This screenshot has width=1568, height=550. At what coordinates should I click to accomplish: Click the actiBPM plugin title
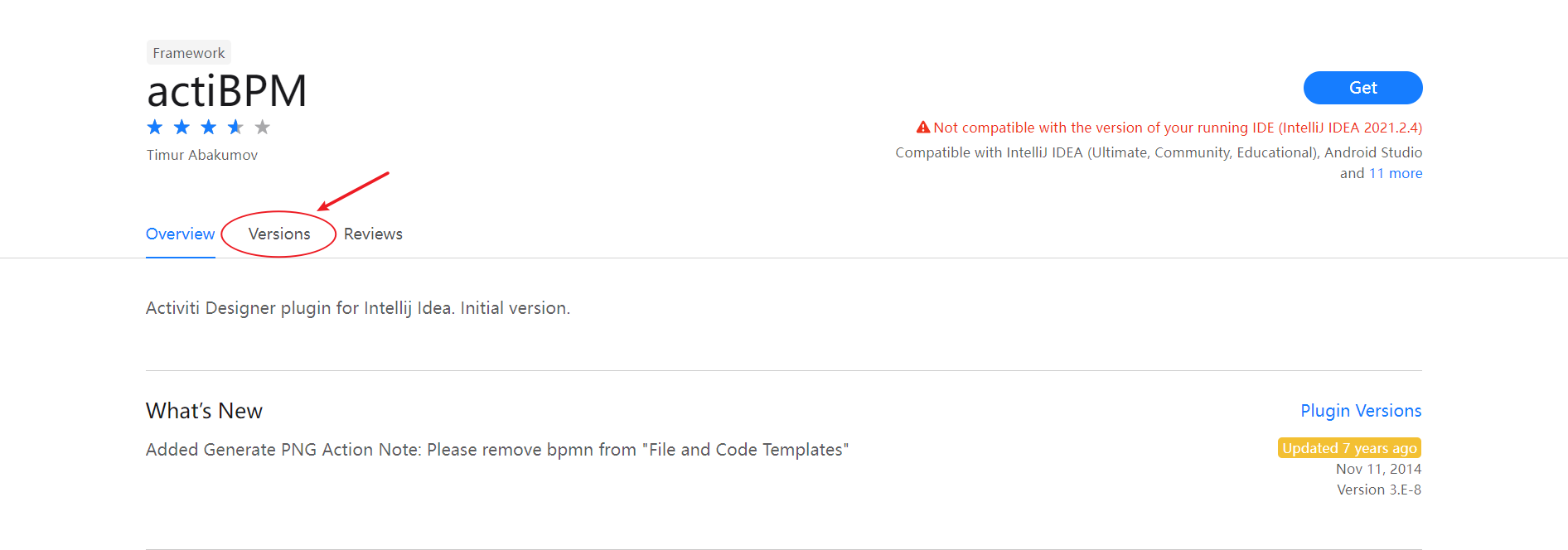(227, 91)
